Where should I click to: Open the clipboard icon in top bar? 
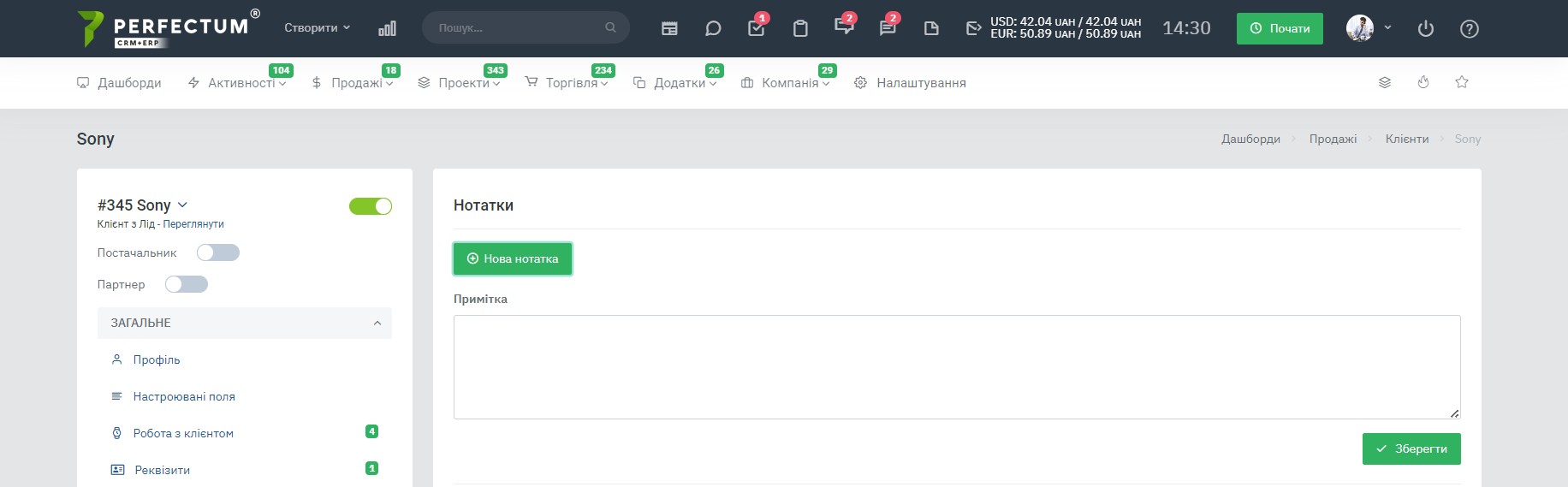coord(800,28)
